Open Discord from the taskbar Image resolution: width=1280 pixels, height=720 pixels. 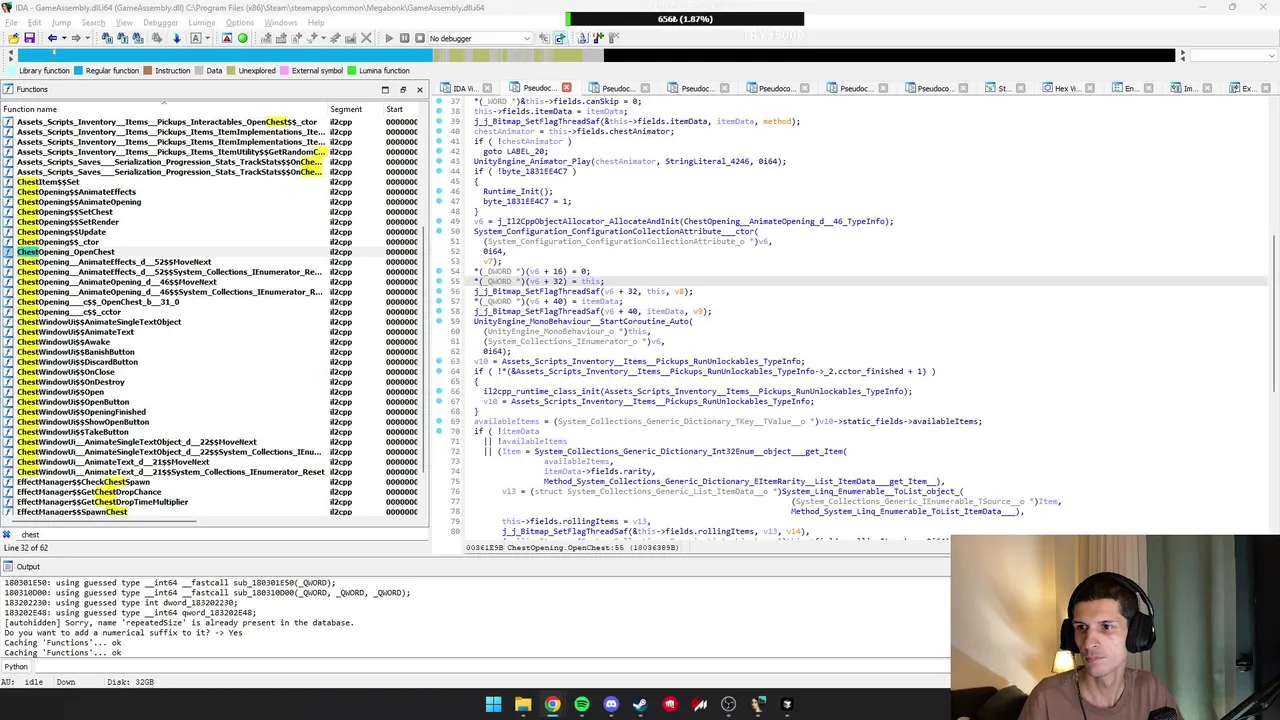pyautogui.click(x=611, y=704)
